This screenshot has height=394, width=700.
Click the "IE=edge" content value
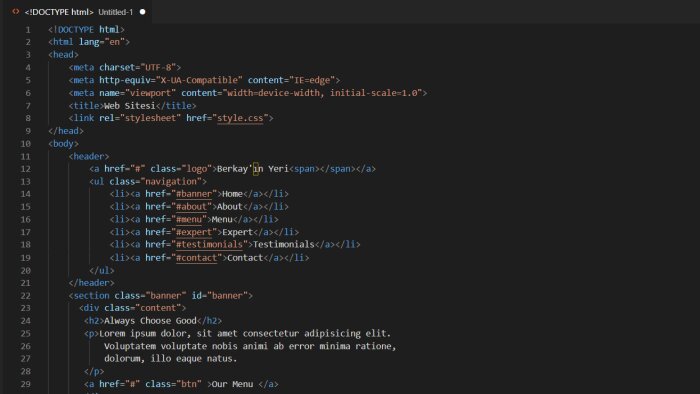pyautogui.click(x=312, y=80)
